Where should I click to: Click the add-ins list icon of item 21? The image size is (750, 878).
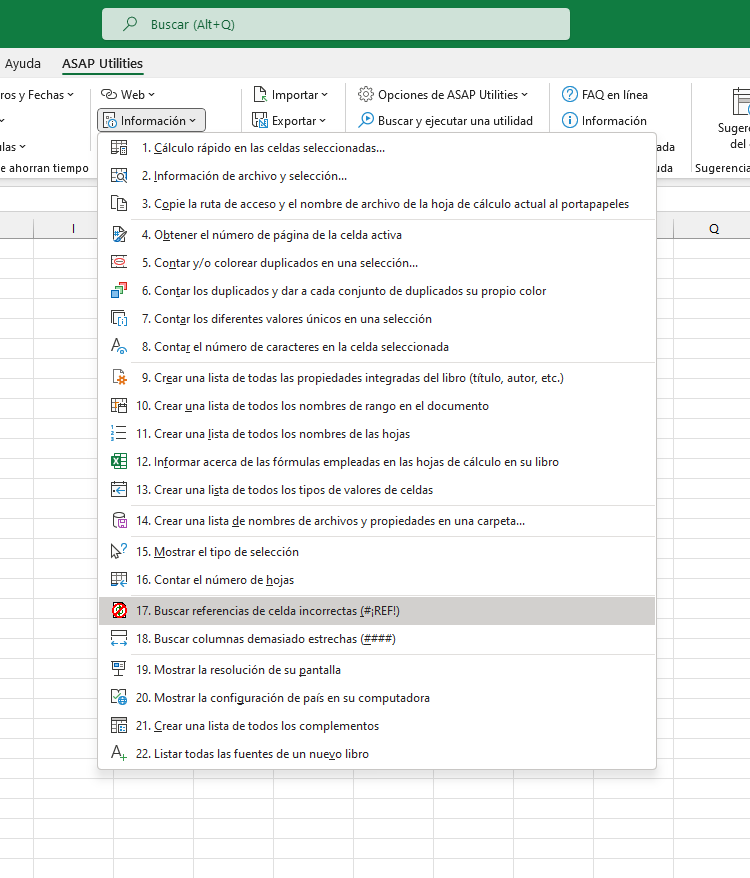click(119, 726)
